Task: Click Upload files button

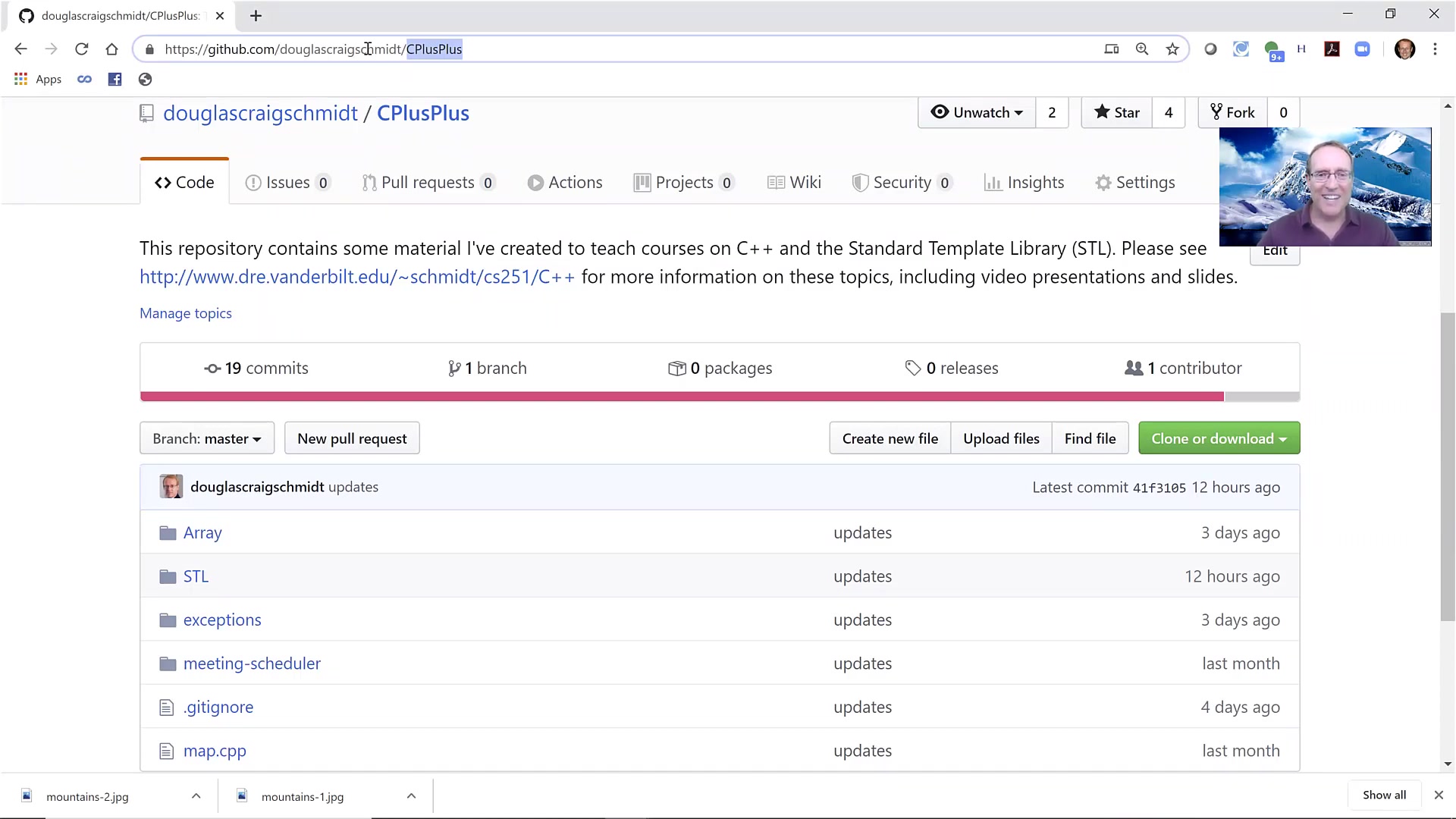Action: (1001, 438)
